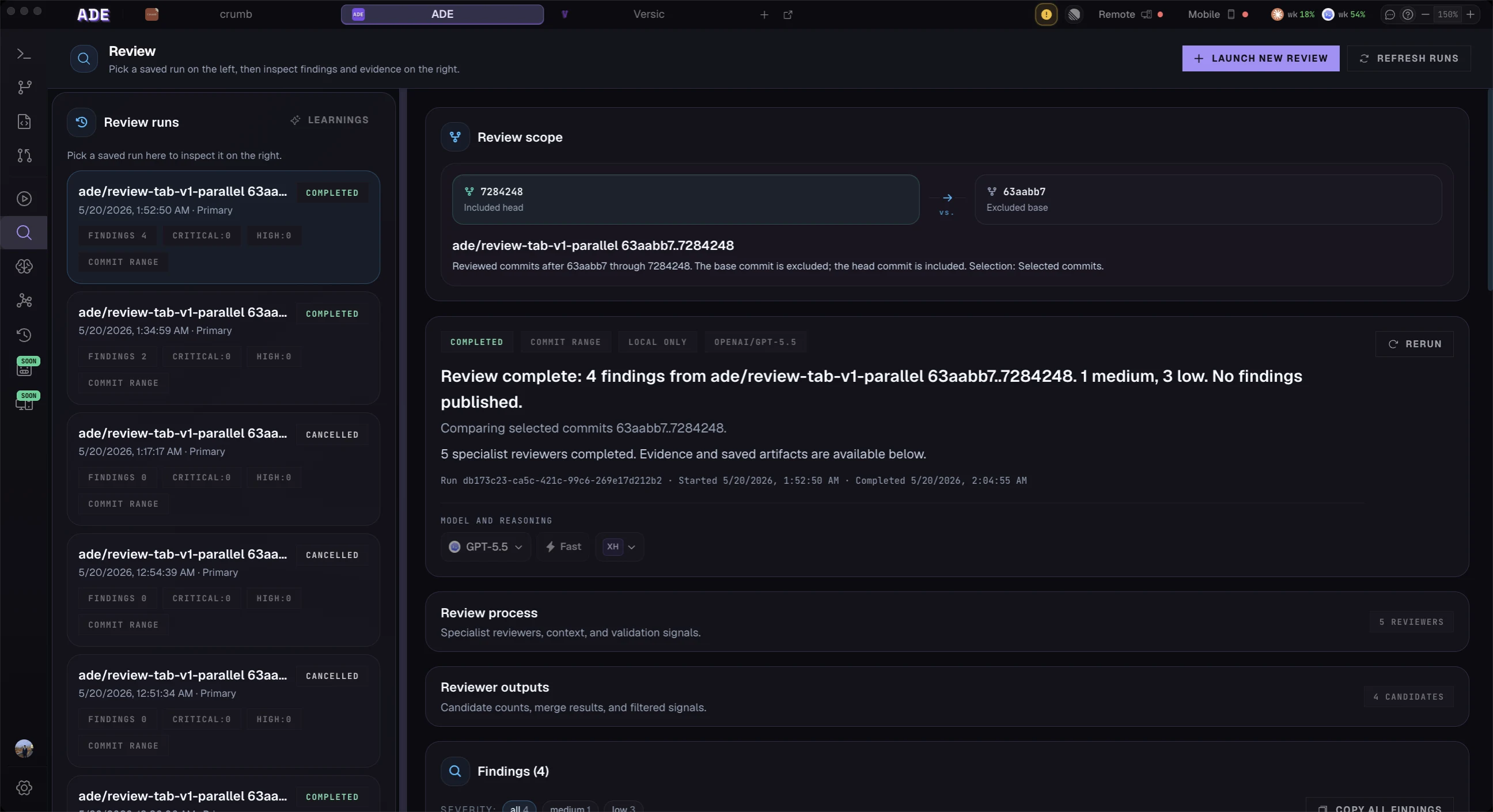Screen dimensions: 1493x812
Task: Click the 150% zoom level field
Action: [x=1448, y=14]
